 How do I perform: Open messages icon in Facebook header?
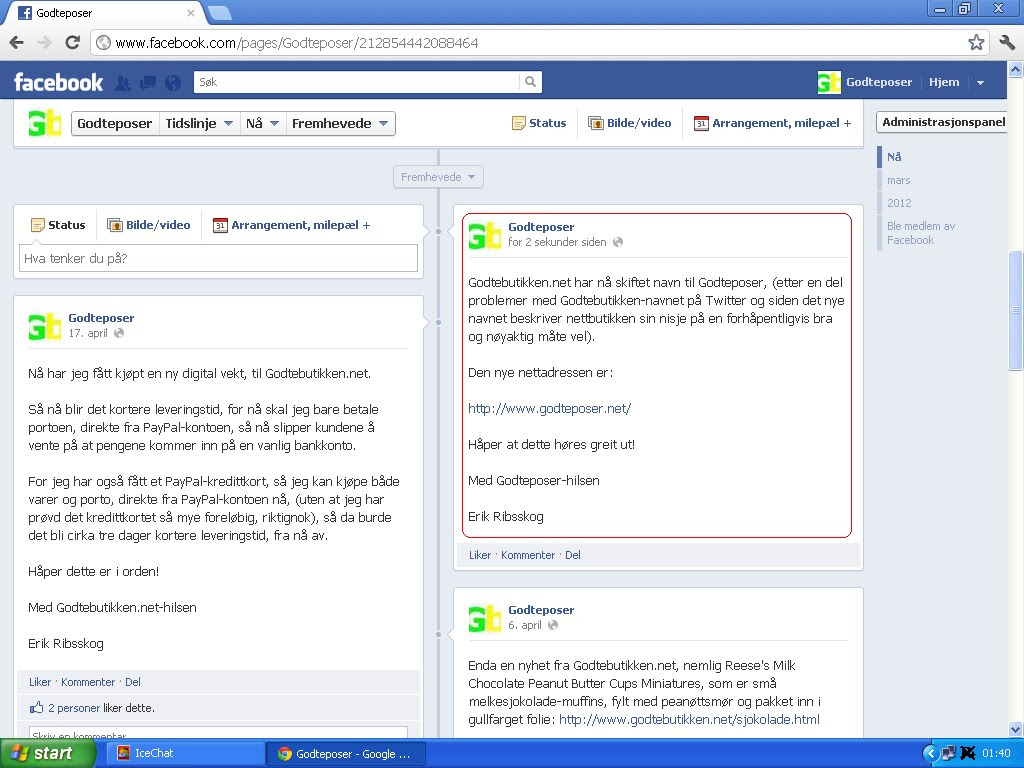pyautogui.click(x=148, y=82)
